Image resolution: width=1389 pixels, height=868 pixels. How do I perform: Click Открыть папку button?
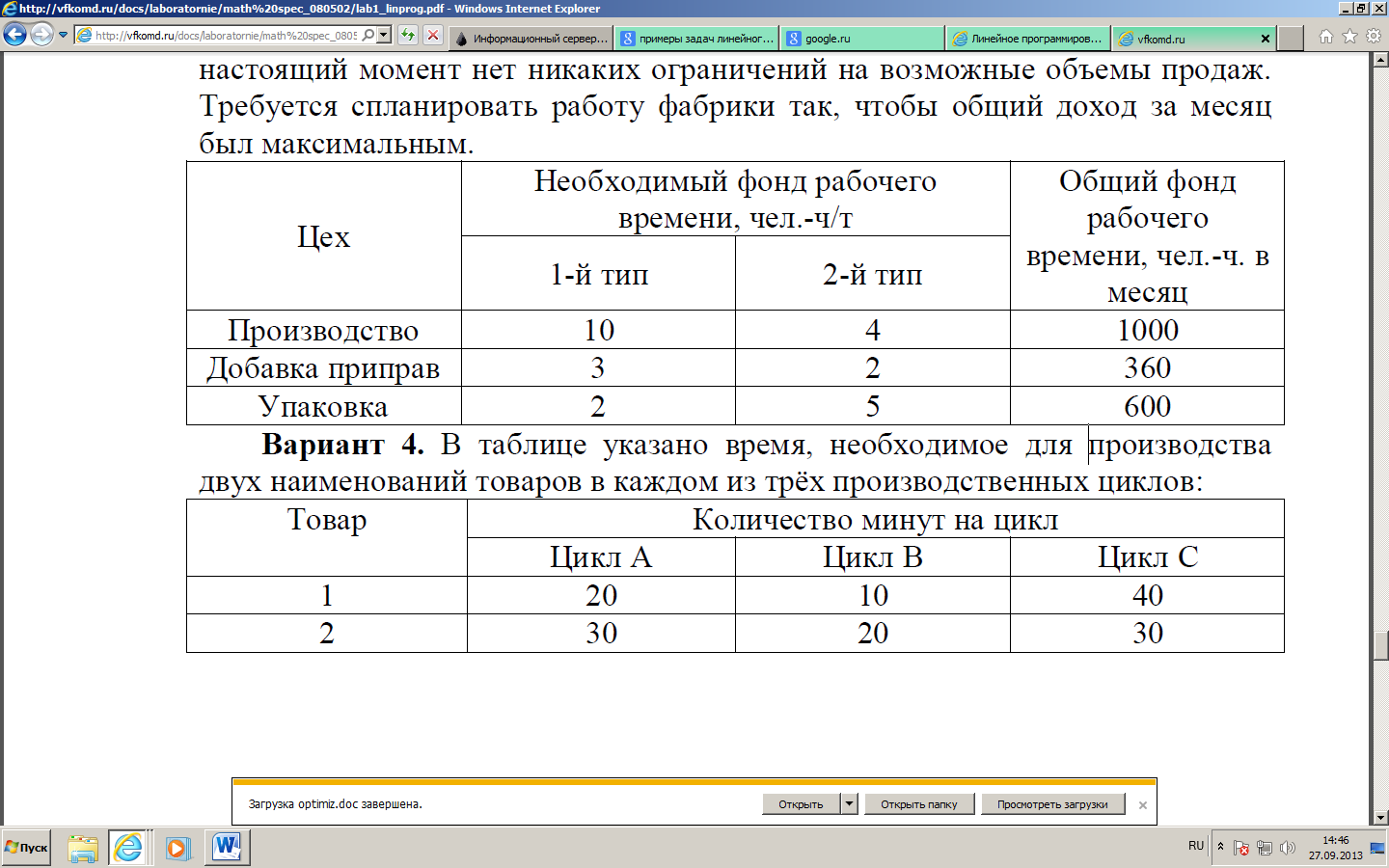[x=919, y=804]
